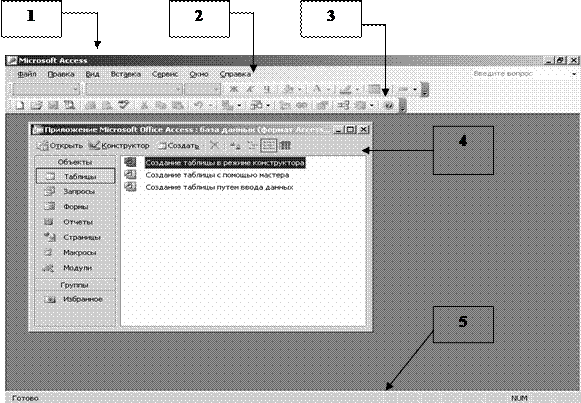Click the Paste icon in toolbar
Screen dimensions: 581x403
click(178, 106)
